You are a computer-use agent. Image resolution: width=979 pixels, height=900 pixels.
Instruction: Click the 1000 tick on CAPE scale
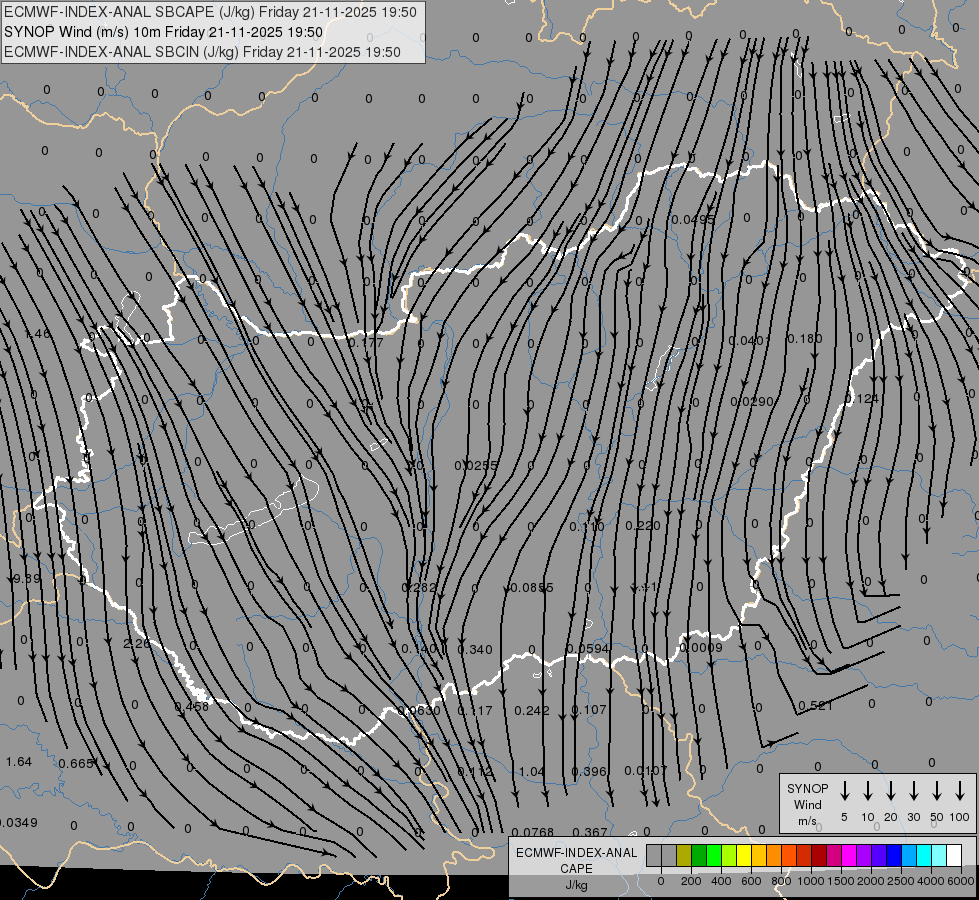click(x=810, y=881)
